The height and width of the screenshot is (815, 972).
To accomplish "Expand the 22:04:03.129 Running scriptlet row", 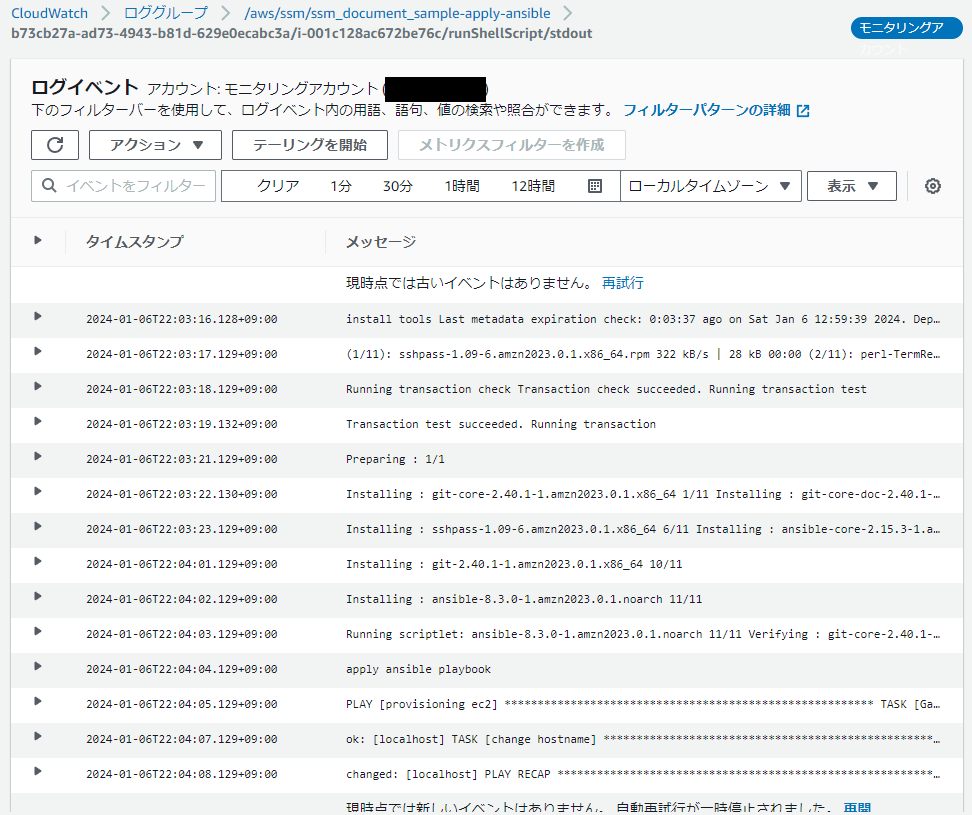I will pyautogui.click(x=38, y=632).
